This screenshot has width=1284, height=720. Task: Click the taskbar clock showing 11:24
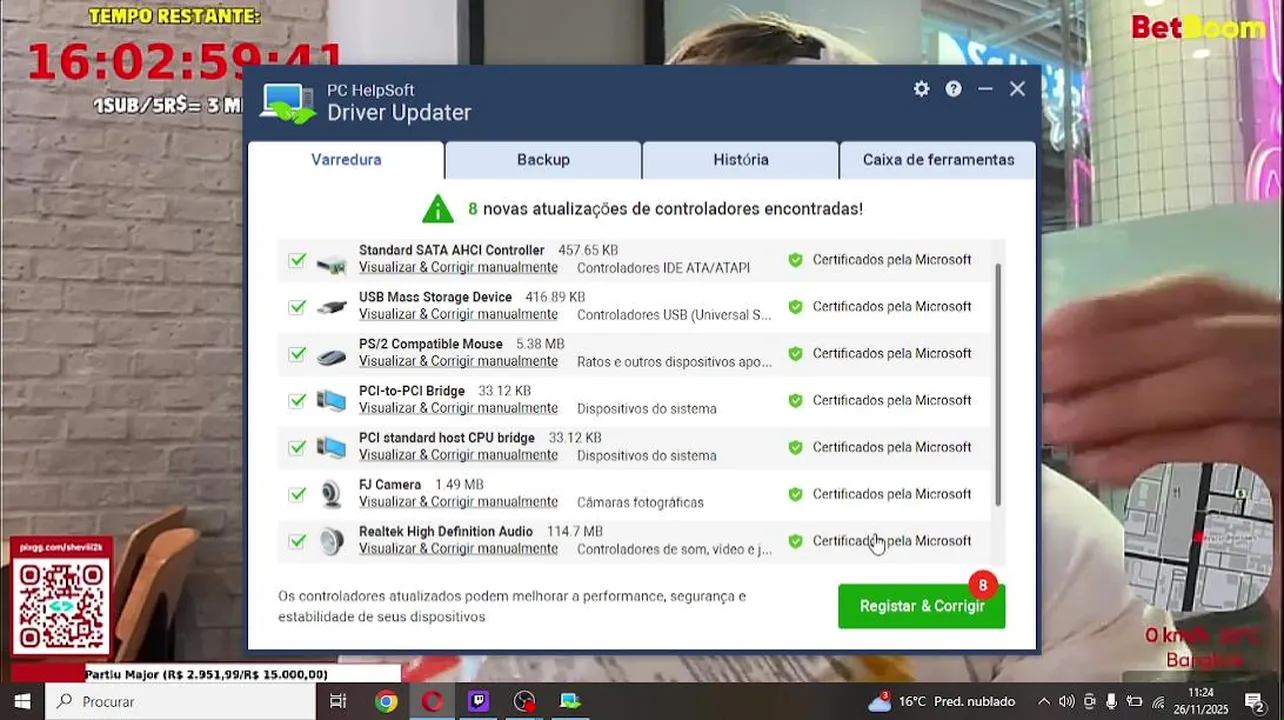click(1201, 701)
